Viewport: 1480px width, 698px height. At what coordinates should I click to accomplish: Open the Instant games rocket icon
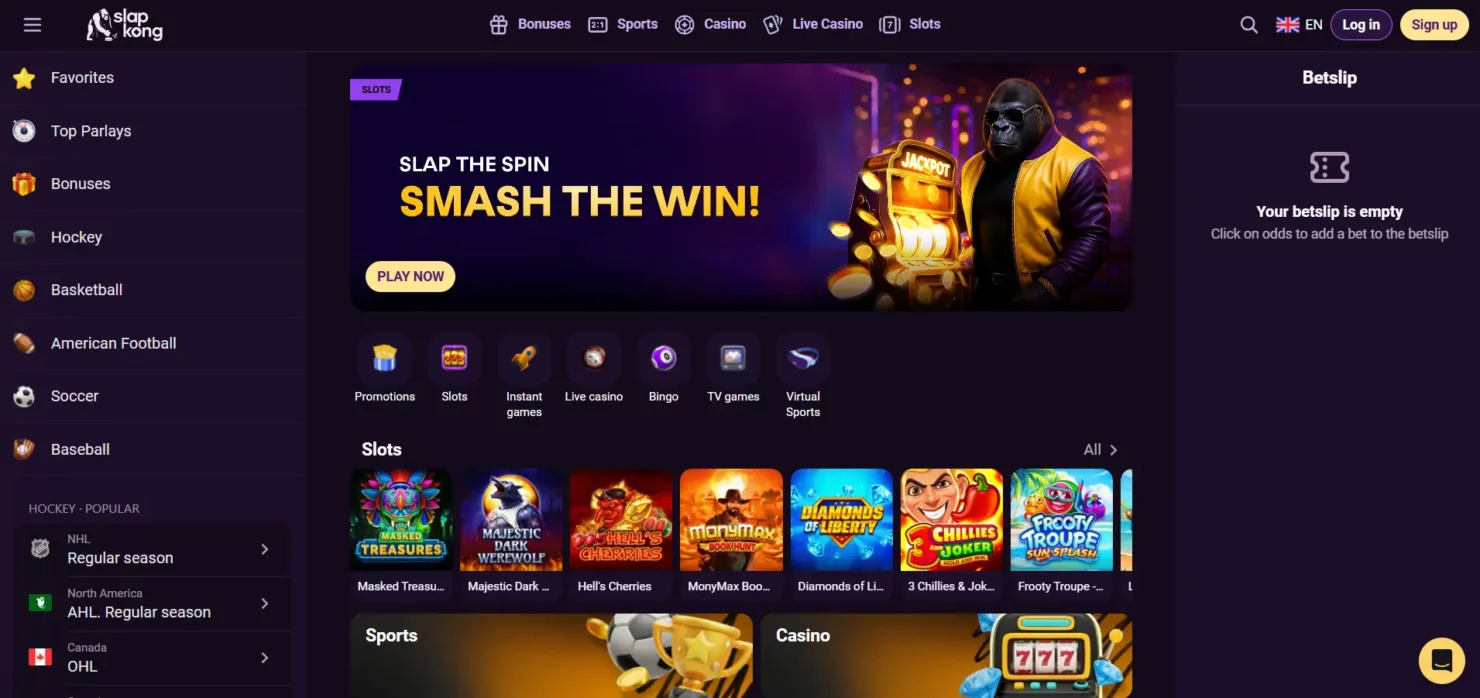point(524,358)
